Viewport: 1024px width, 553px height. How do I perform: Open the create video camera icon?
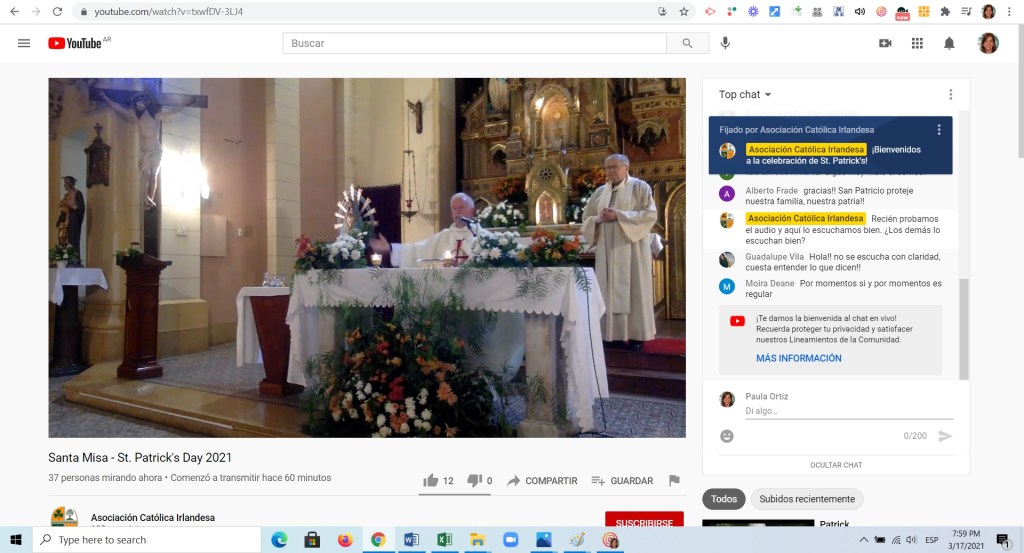tap(885, 43)
